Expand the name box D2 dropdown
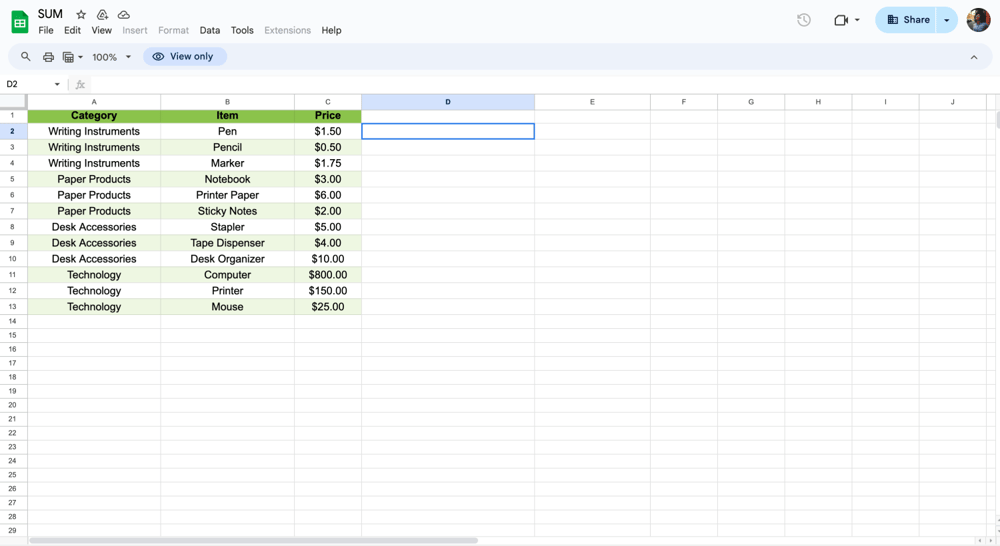Screen dimensions: 1000x546 (x=57, y=85)
